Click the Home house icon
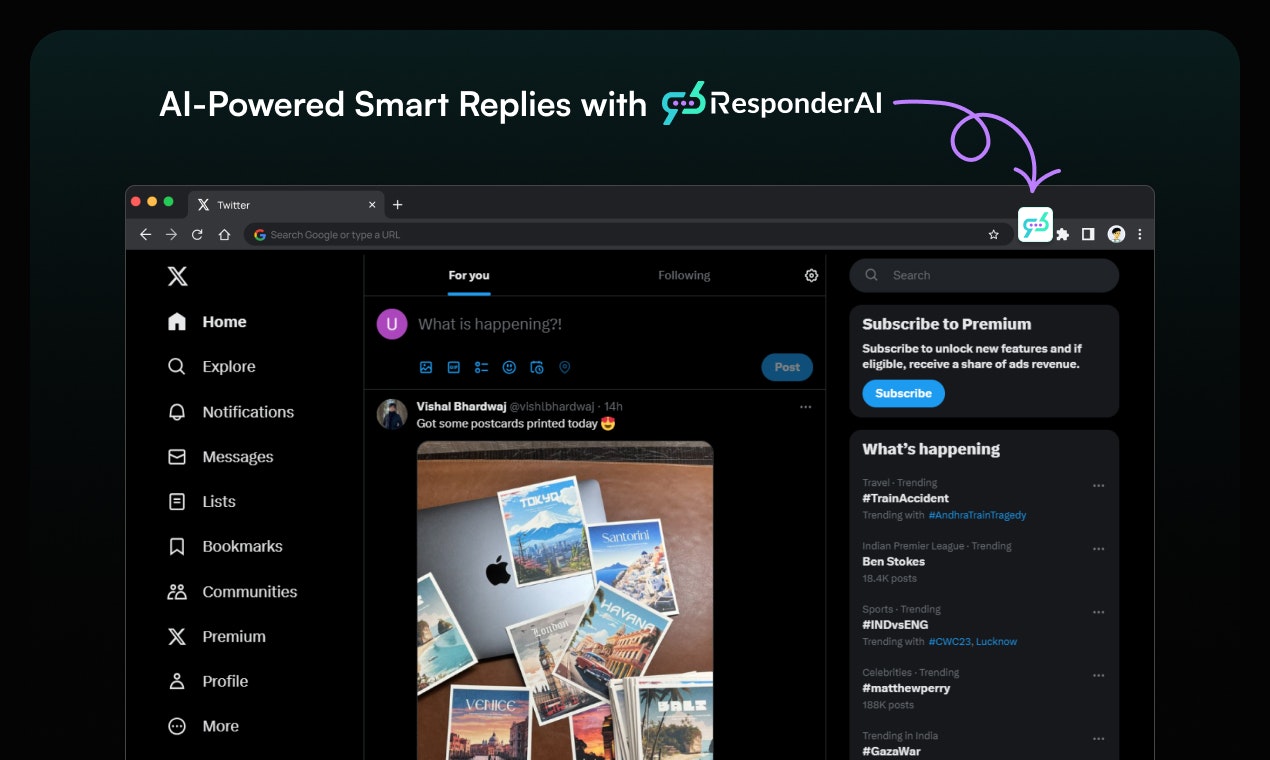The width and height of the screenshot is (1270, 760). [x=177, y=322]
